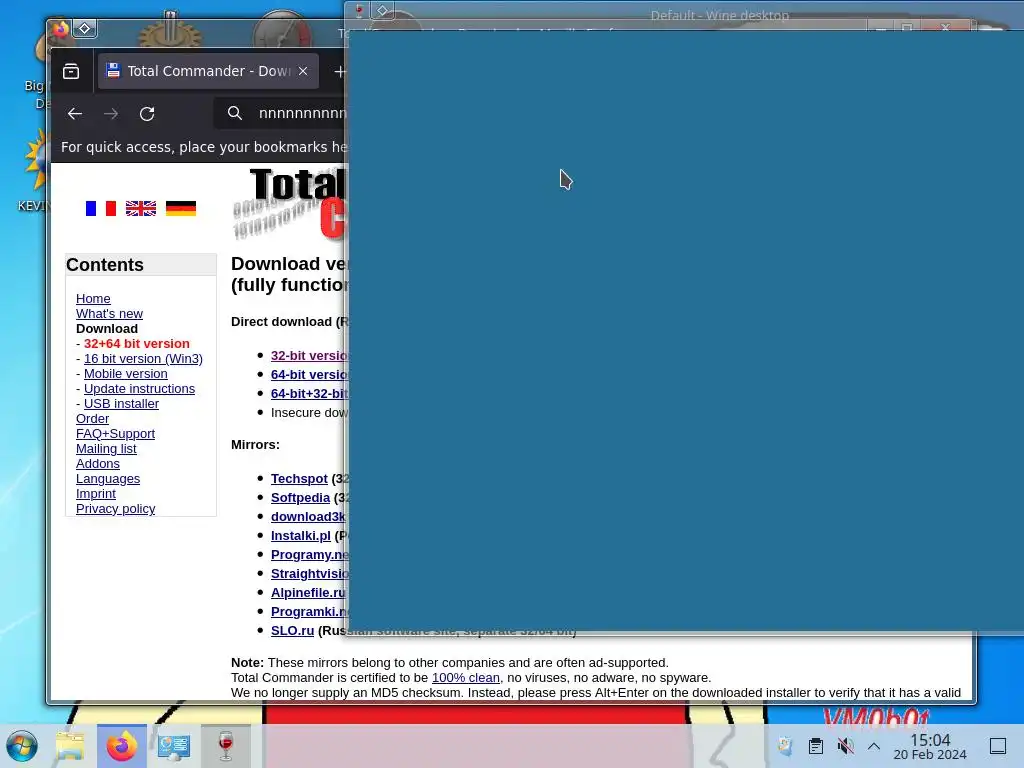Open the Home link in Contents
This screenshot has height=768, width=1024.
pyautogui.click(x=93, y=298)
